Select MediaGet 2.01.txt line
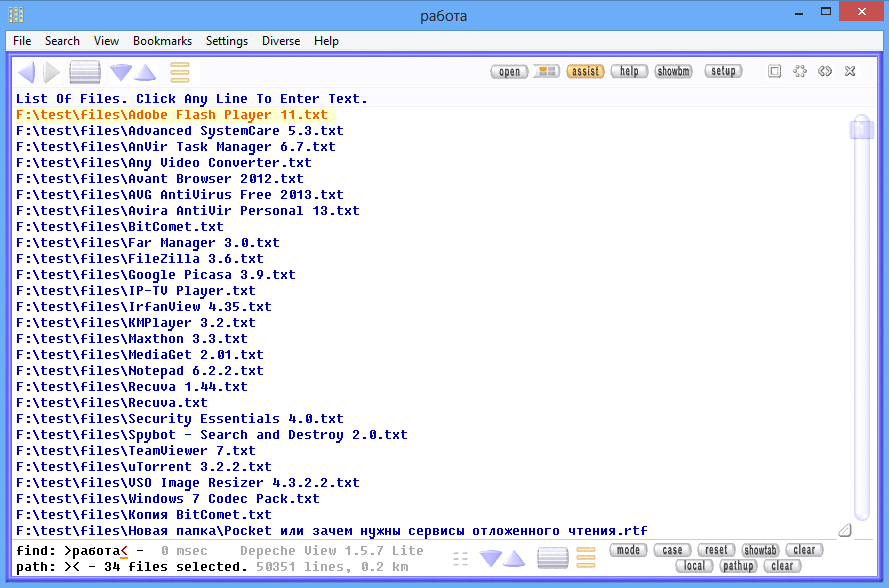Screen dimensions: 889x588 click(140, 355)
